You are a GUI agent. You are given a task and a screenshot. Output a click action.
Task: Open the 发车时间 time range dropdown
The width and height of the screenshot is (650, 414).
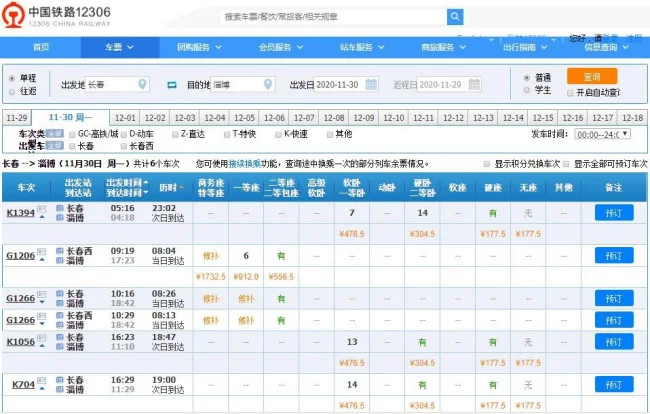tap(603, 134)
